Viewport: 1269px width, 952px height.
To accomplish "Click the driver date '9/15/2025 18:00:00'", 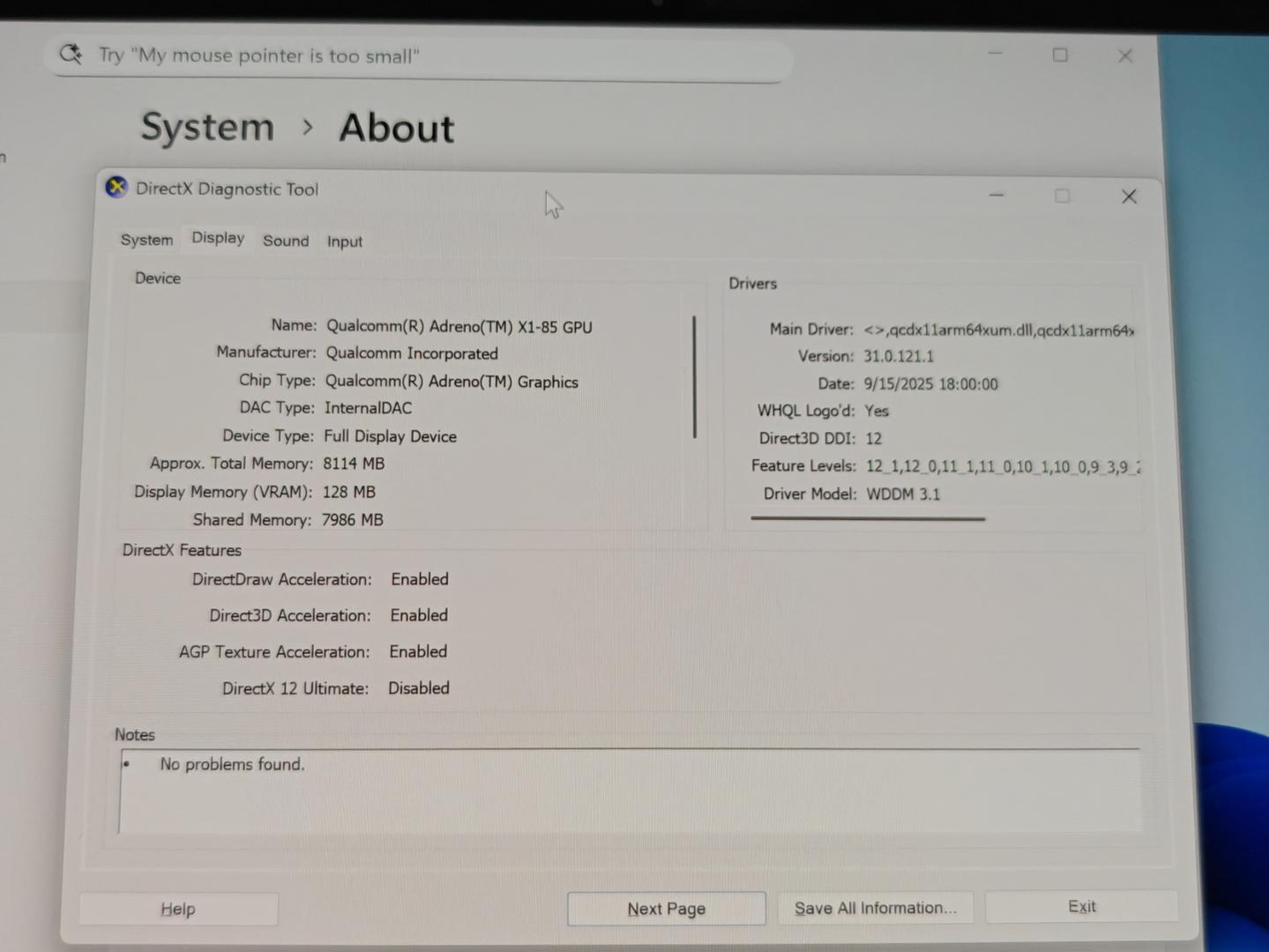I will click(930, 384).
